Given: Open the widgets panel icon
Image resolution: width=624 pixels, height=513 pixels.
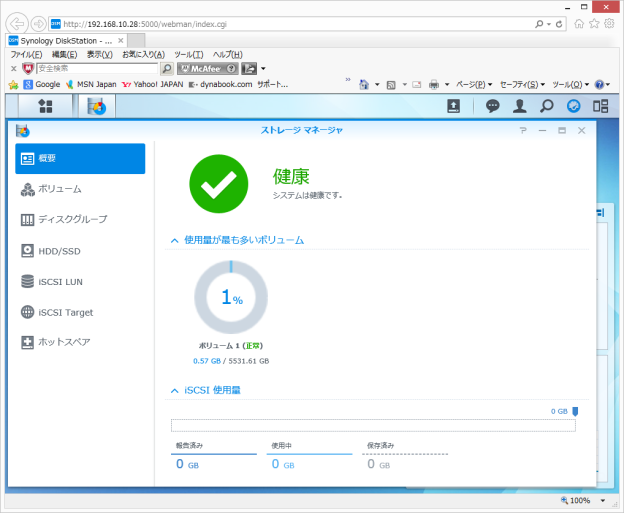Looking at the screenshot, I should point(600,106).
